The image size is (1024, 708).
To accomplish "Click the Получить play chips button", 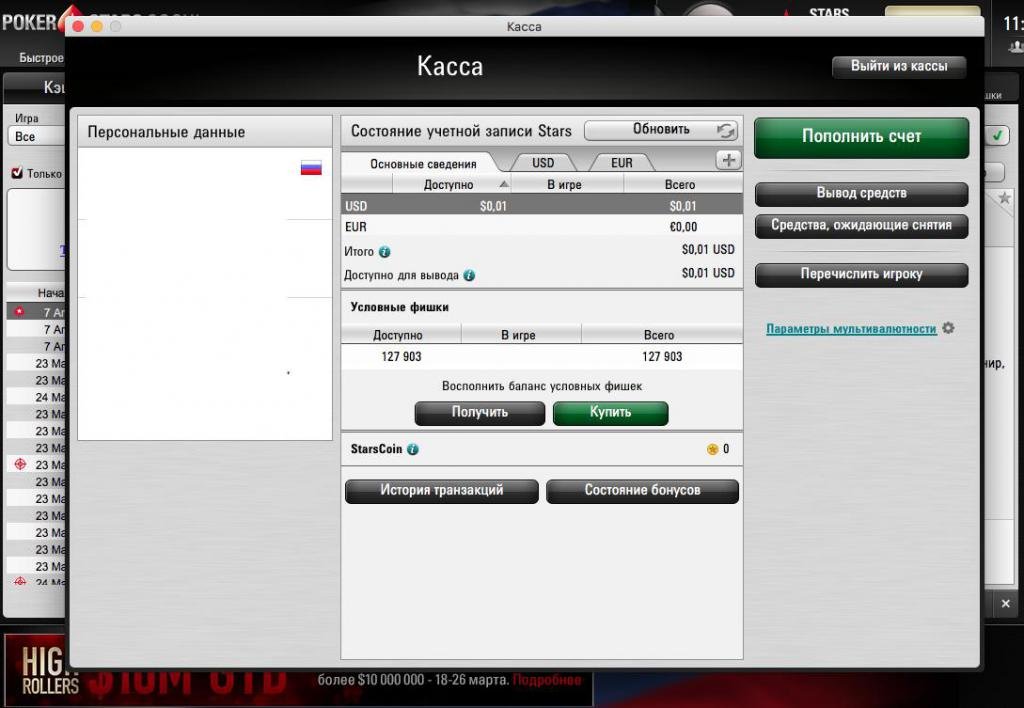I will tap(480, 413).
